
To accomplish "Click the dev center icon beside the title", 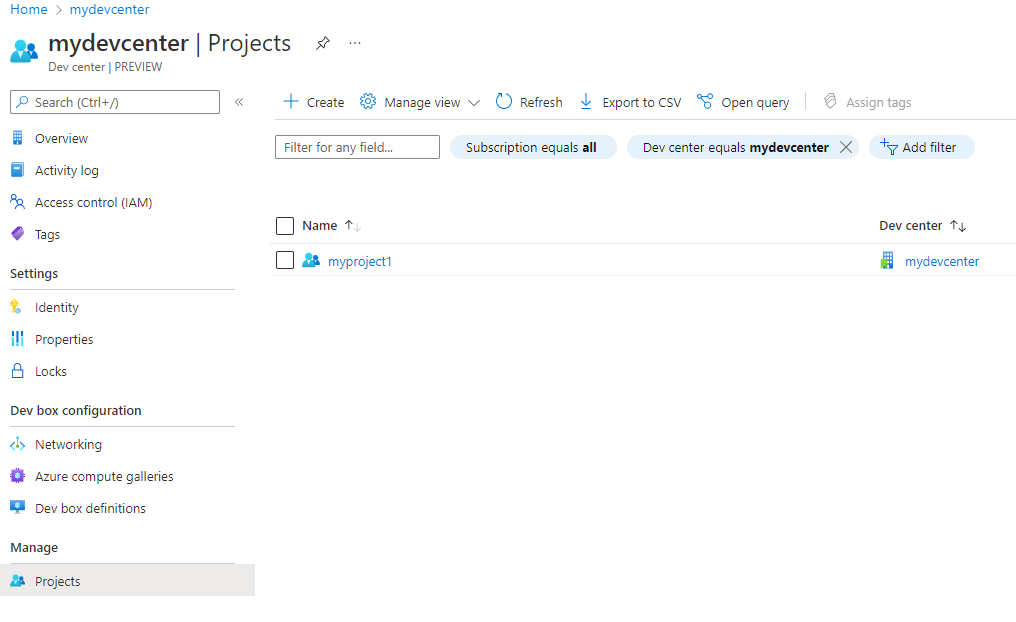I will click(24, 51).
